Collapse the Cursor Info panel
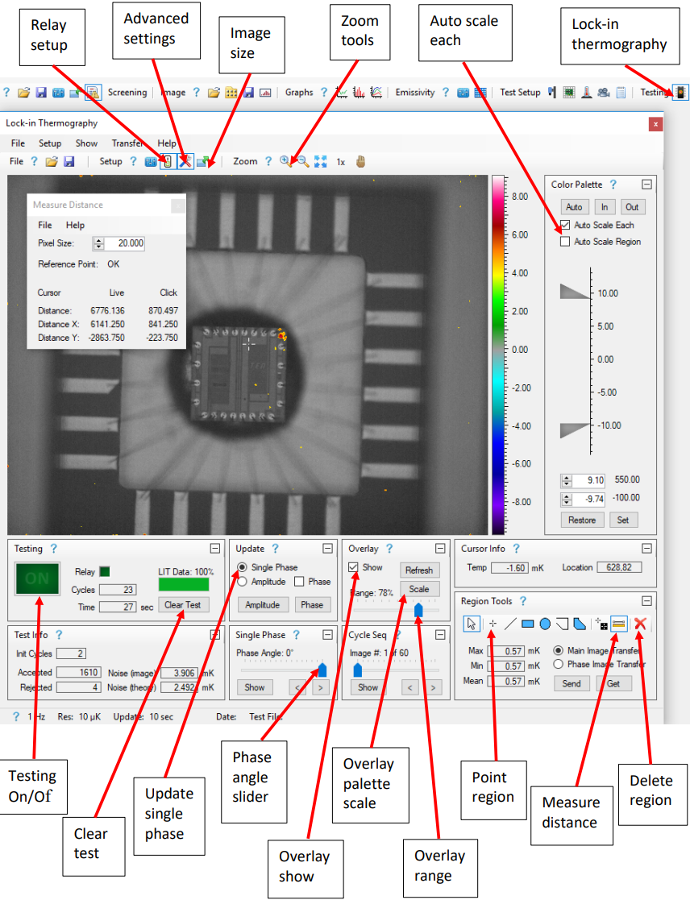 point(646,548)
